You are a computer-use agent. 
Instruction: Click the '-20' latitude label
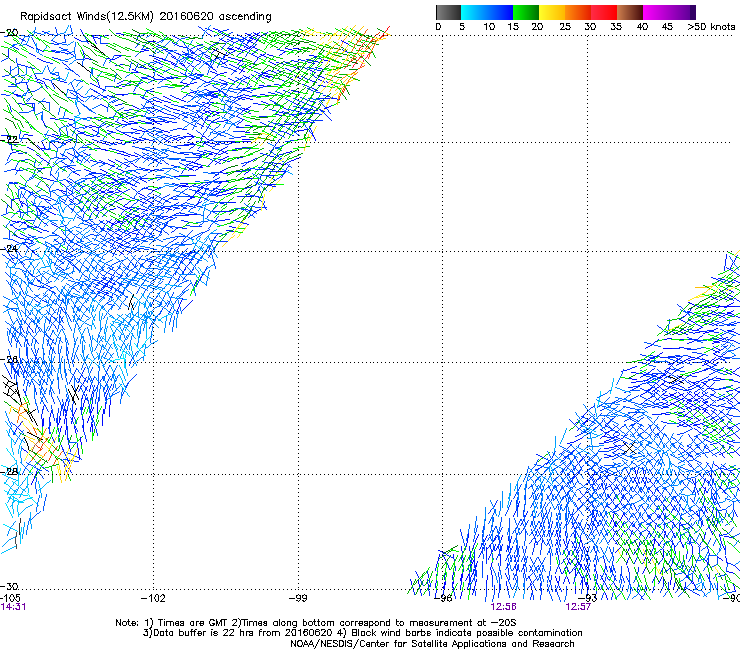pyautogui.click(x=9, y=33)
